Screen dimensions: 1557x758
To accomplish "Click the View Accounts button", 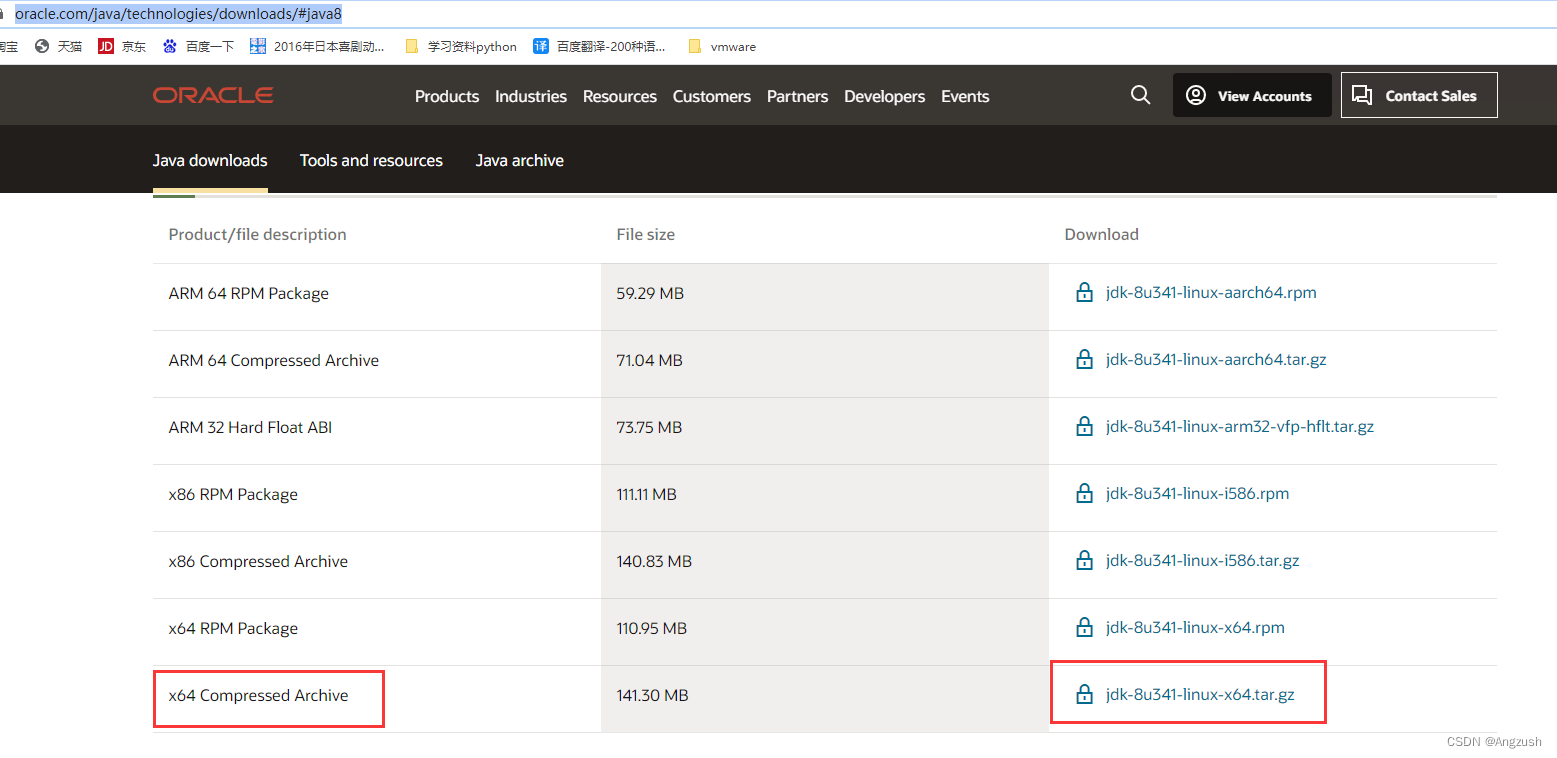I will [x=1252, y=95].
